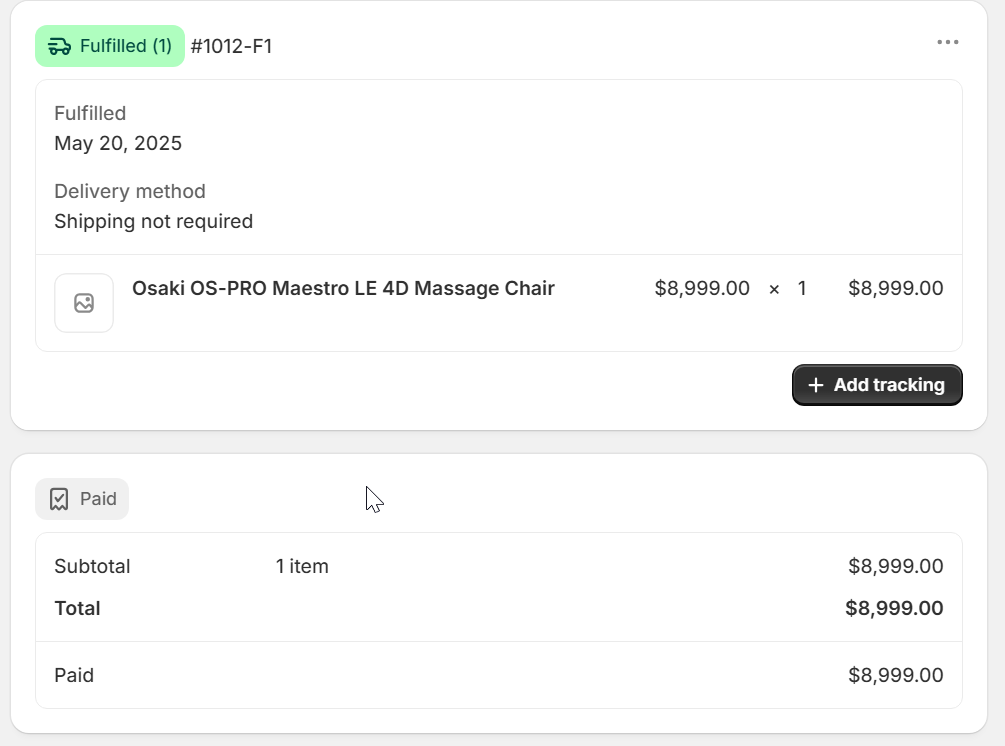The height and width of the screenshot is (746, 1005).
Task: Click the $8,999.00 unit price
Action: point(702,288)
